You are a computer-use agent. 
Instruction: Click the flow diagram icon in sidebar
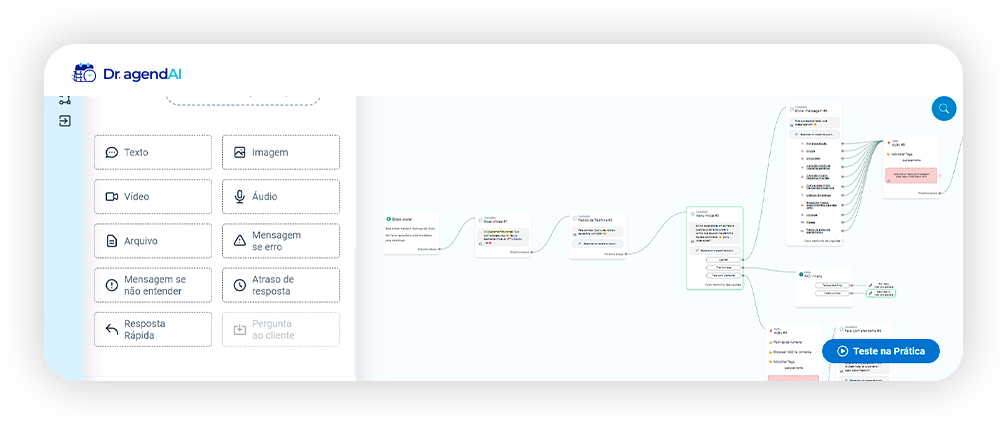click(x=64, y=100)
